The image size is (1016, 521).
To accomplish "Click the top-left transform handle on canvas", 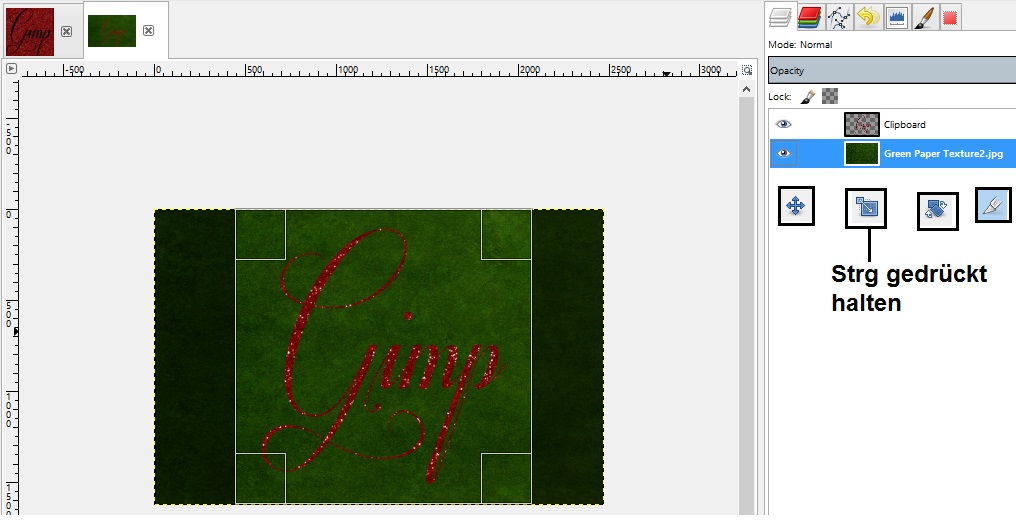I will click(x=260, y=235).
